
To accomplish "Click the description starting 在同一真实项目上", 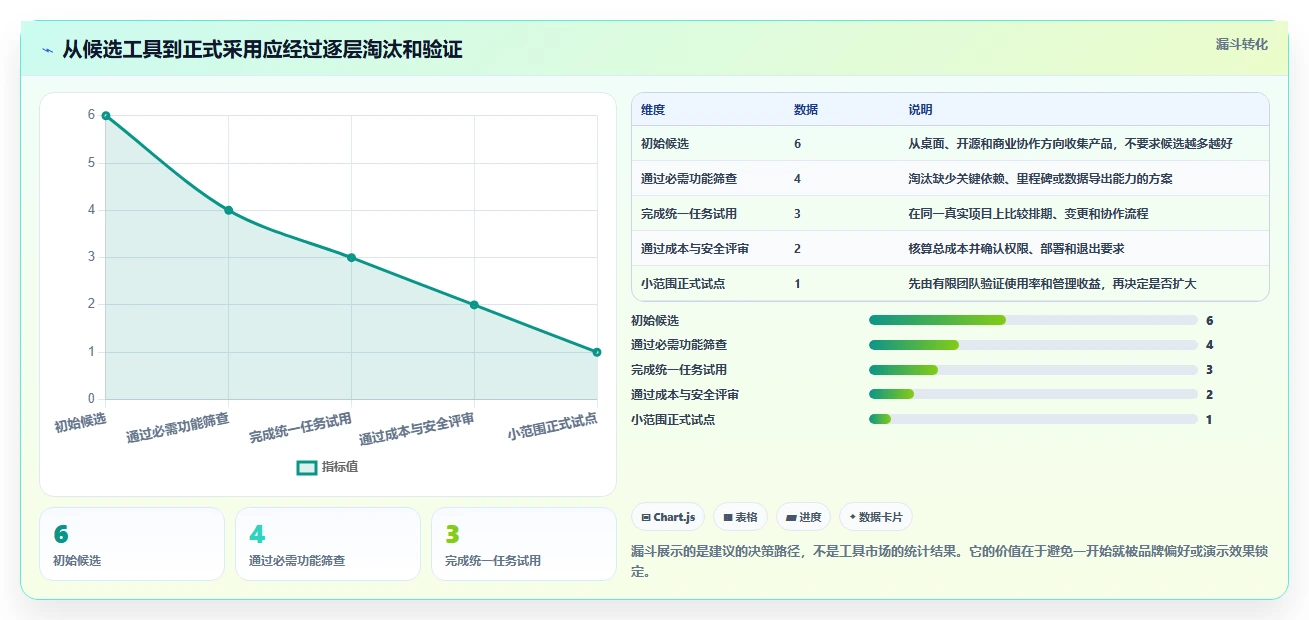I will click(1028, 214).
